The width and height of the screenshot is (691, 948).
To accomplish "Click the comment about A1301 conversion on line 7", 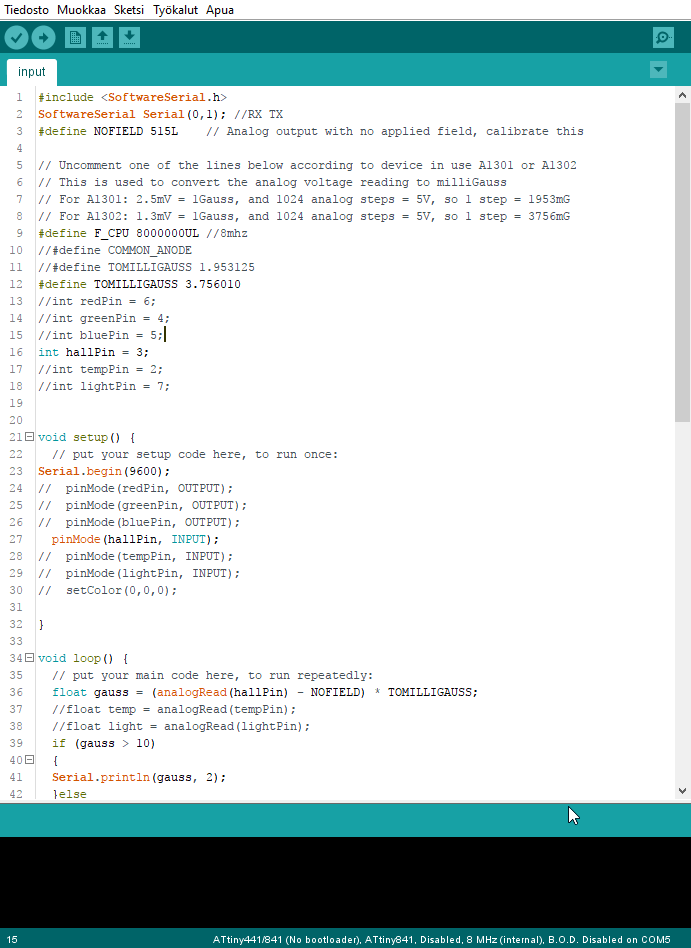I will click(304, 200).
